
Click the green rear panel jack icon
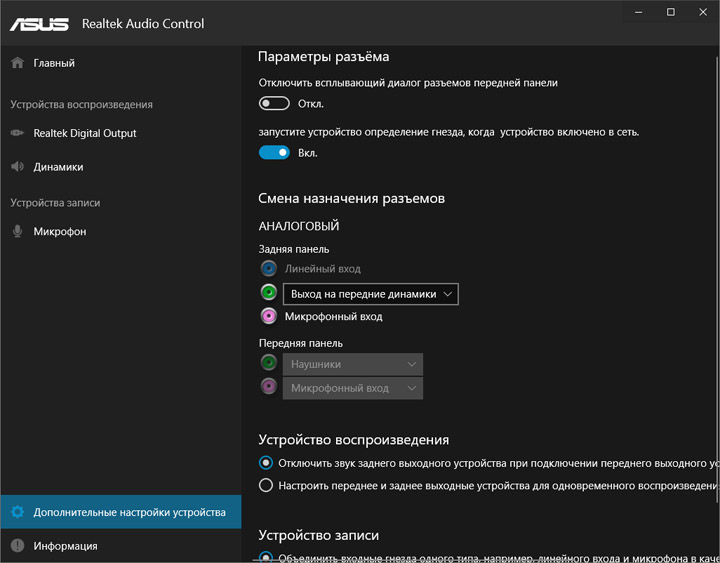[x=269, y=292]
